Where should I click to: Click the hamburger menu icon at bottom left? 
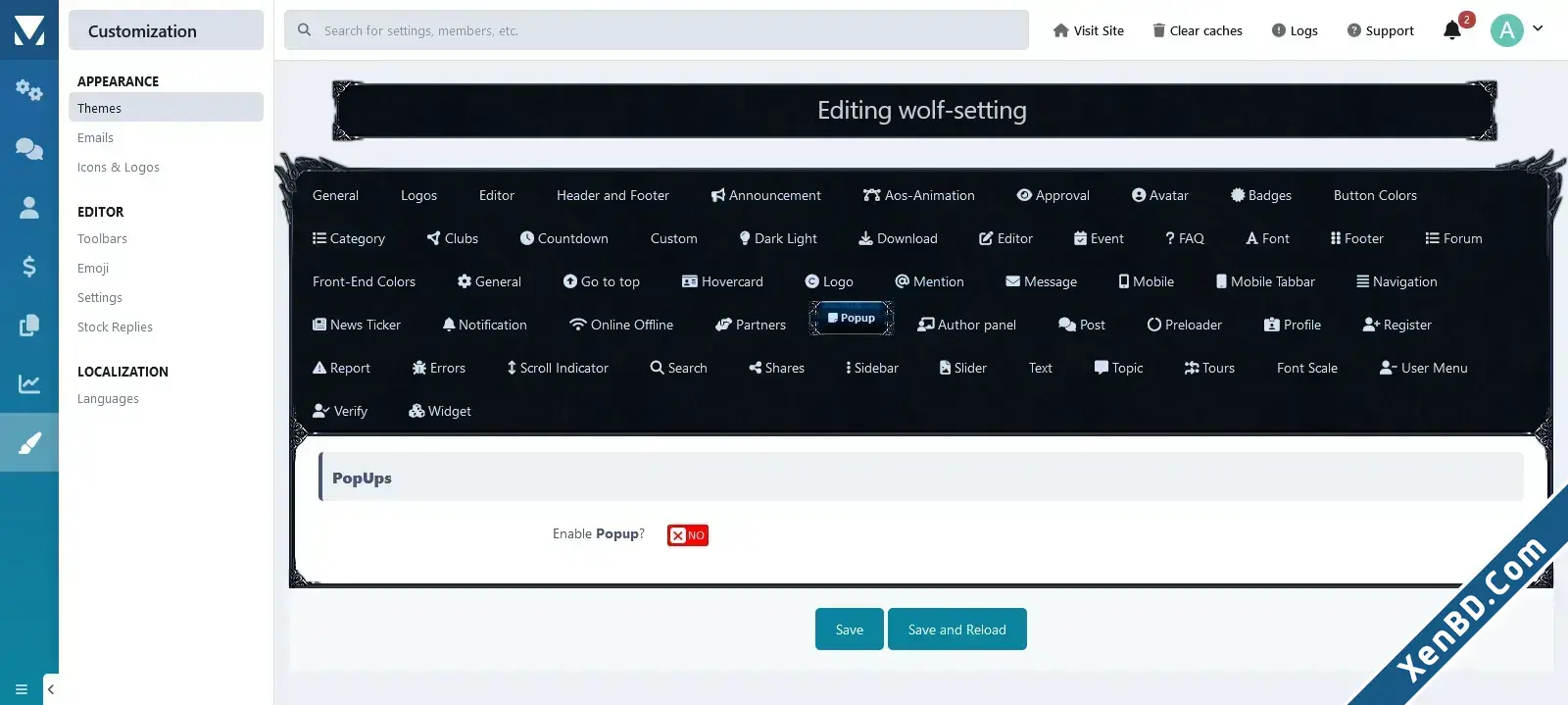(22, 689)
